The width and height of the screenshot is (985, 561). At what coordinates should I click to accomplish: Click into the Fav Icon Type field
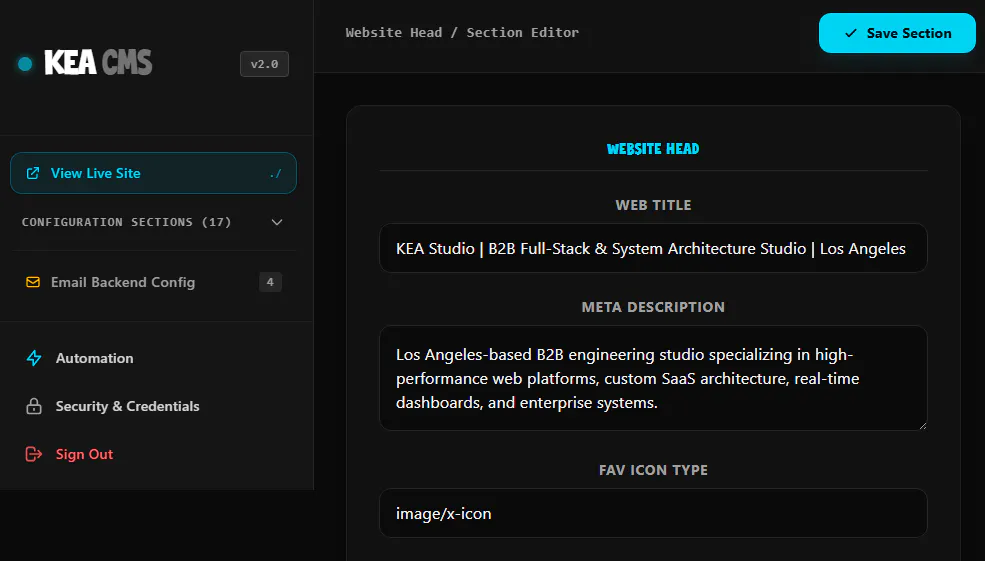653,513
